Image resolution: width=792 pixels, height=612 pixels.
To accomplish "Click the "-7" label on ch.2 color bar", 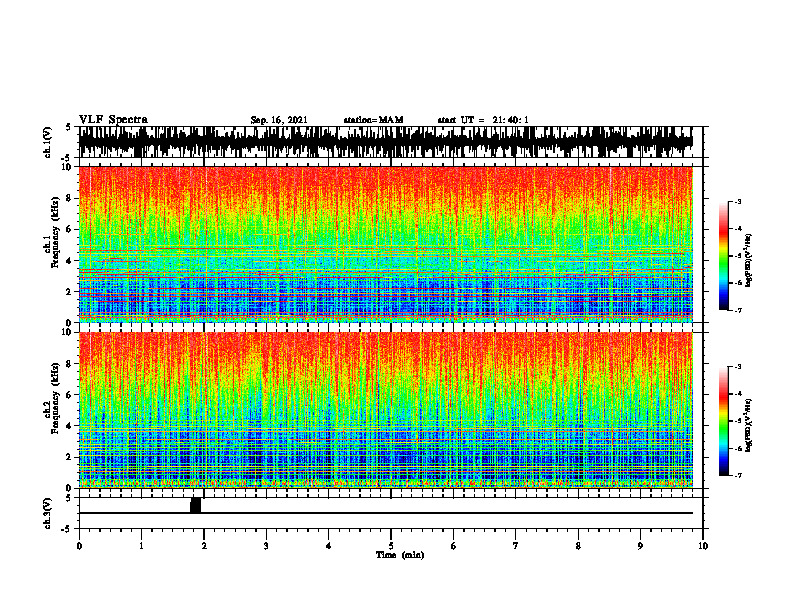I will coord(738,475).
